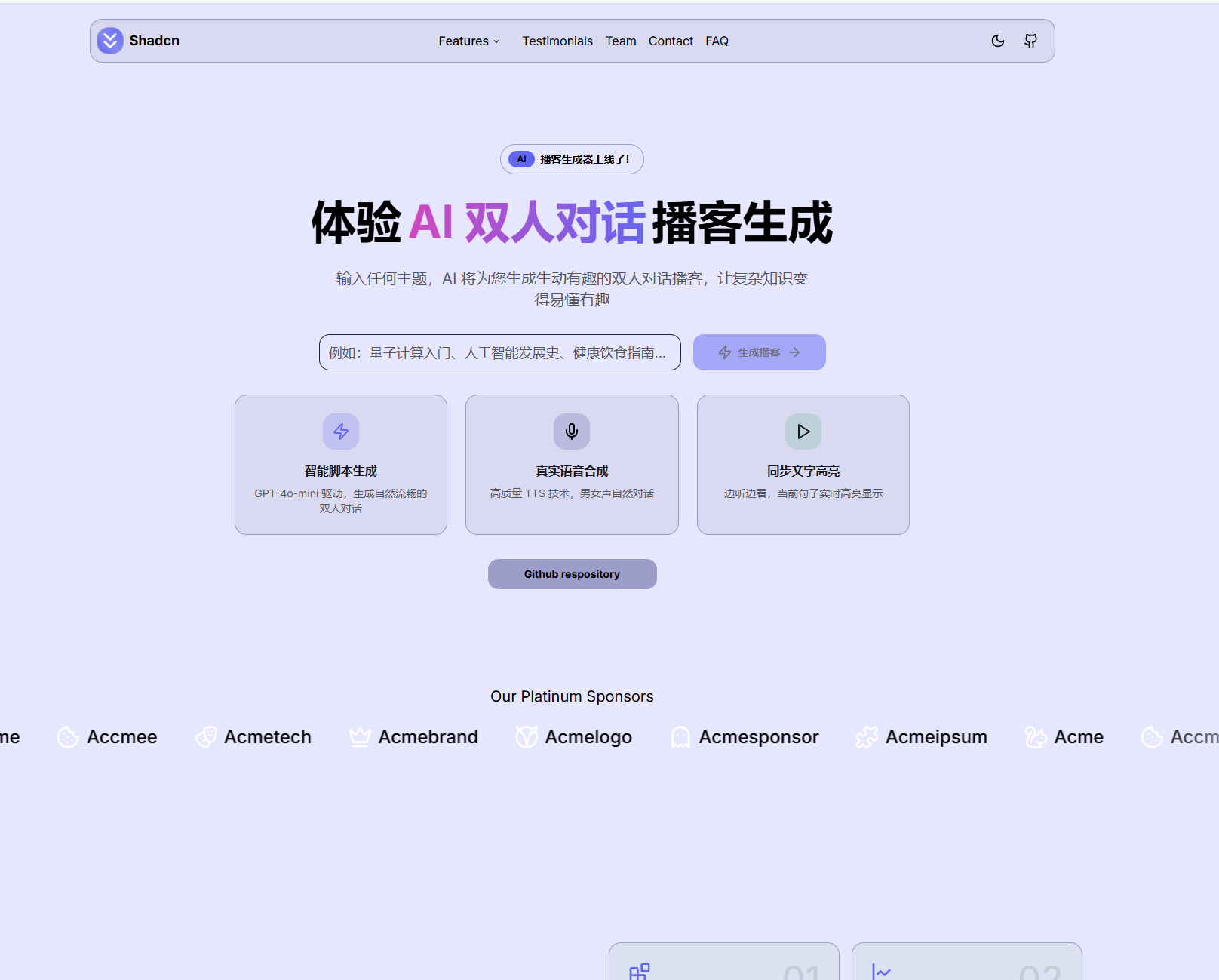Click the line chart icon on card 02

pos(882,972)
